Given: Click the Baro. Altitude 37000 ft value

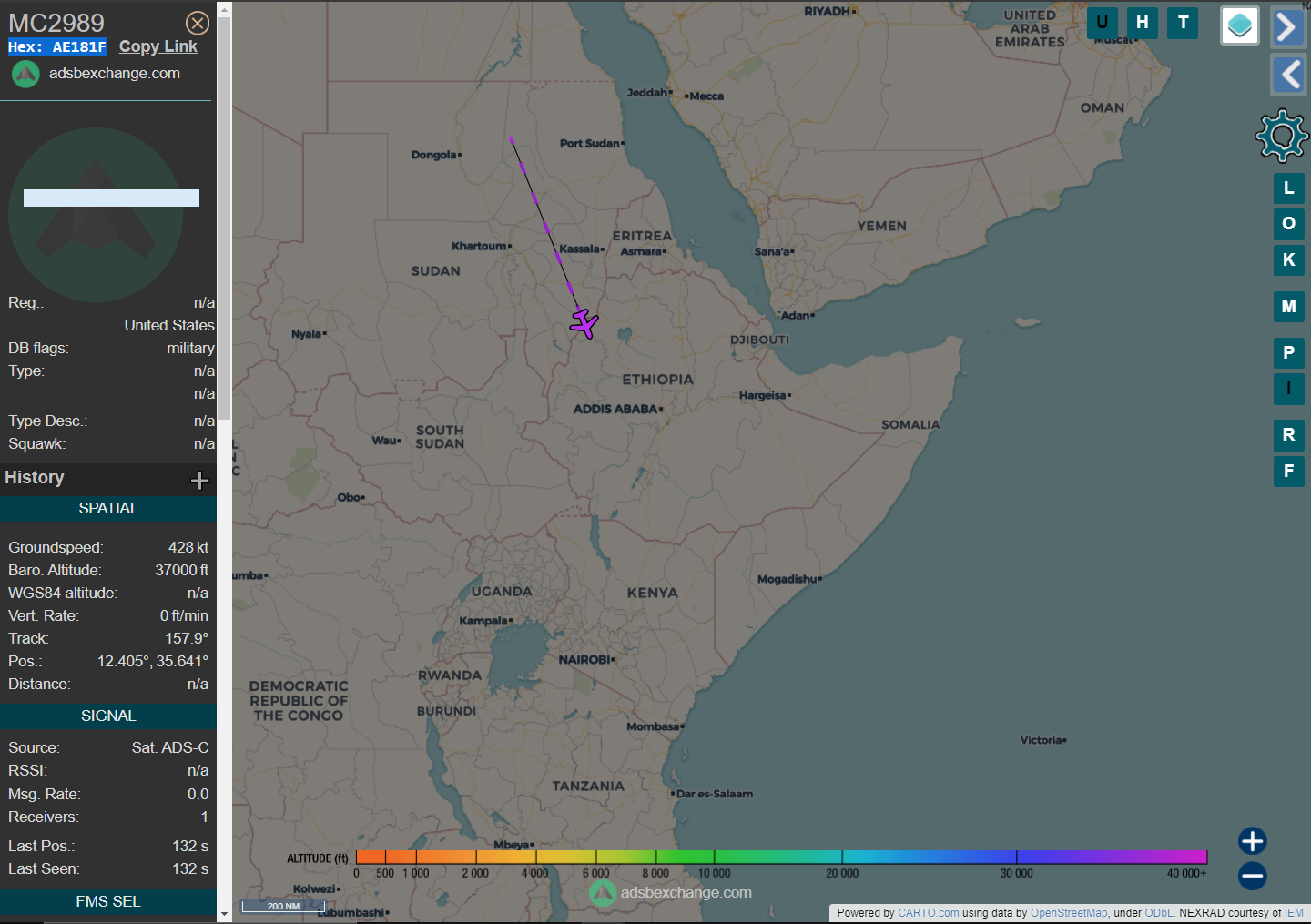Looking at the screenshot, I should (182, 570).
